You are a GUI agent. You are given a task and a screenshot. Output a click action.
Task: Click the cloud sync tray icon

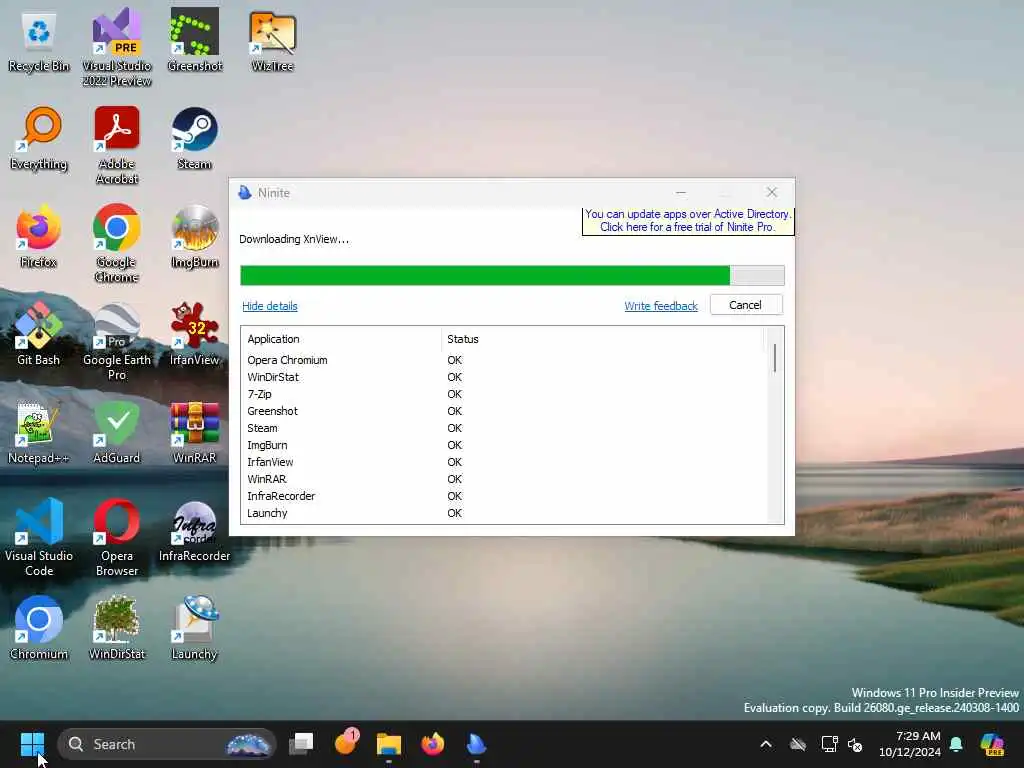(797, 744)
